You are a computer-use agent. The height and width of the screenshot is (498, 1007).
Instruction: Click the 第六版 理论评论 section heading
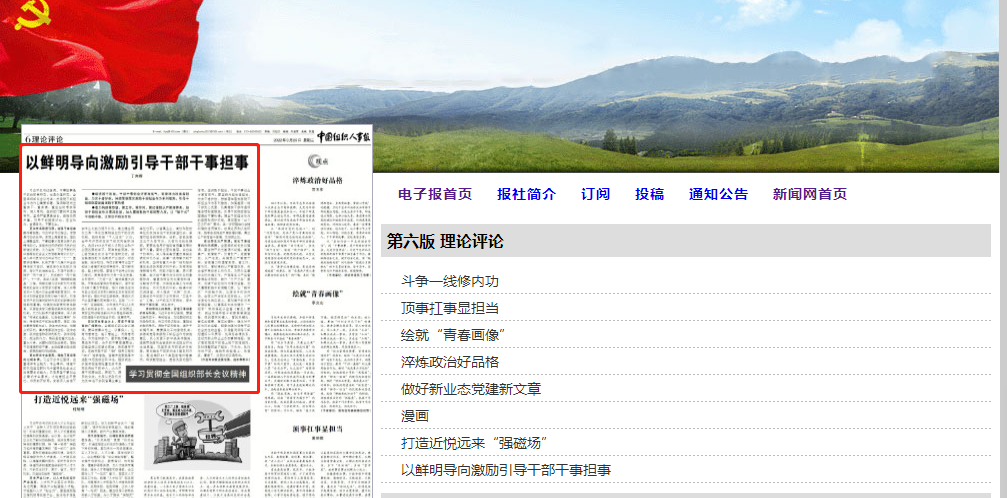pyautogui.click(x=445, y=242)
